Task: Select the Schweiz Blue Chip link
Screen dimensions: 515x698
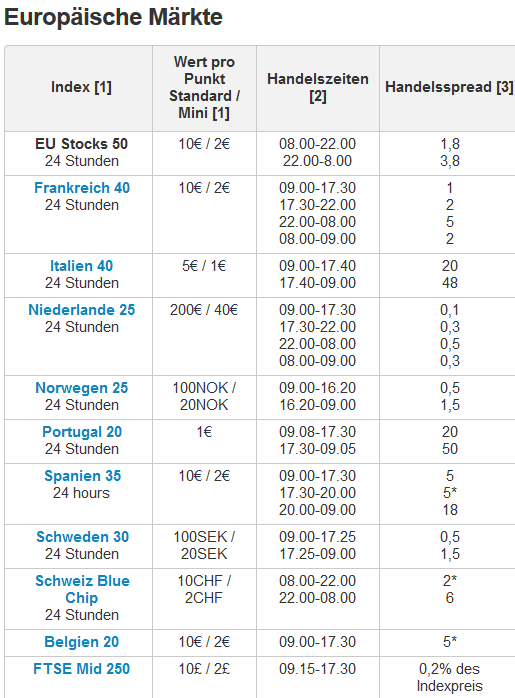Action: tap(82, 589)
